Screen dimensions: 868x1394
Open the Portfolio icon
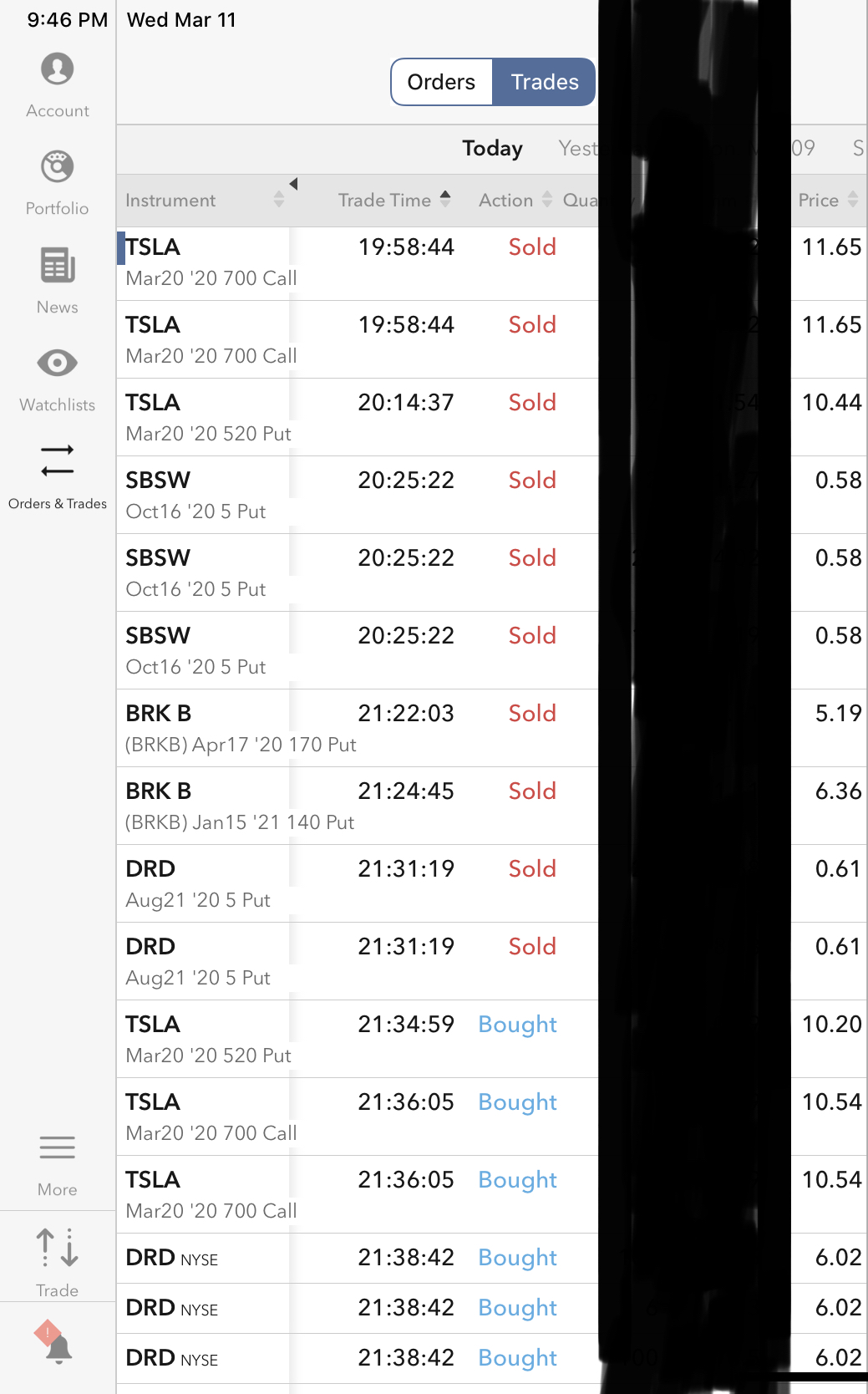[58, 167]
